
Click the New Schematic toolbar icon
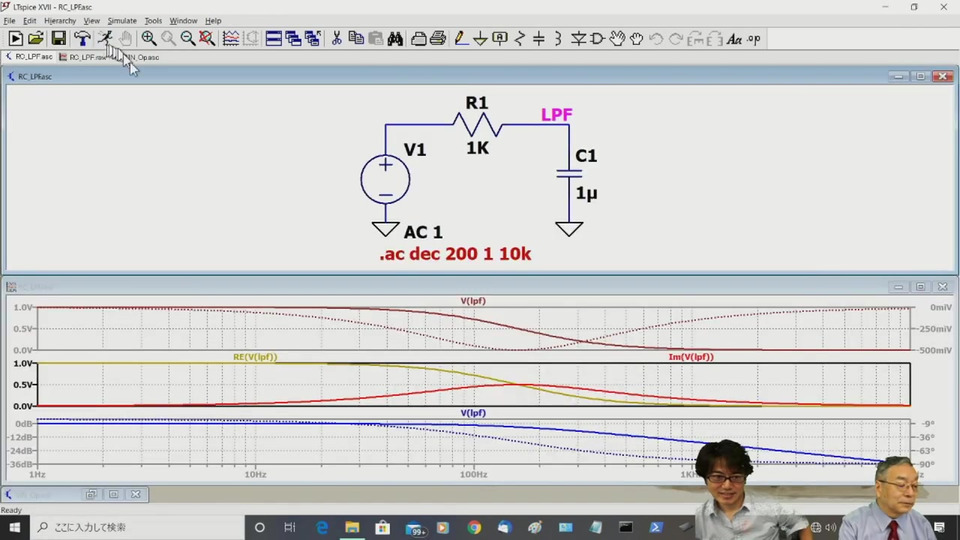click(15, 39)
